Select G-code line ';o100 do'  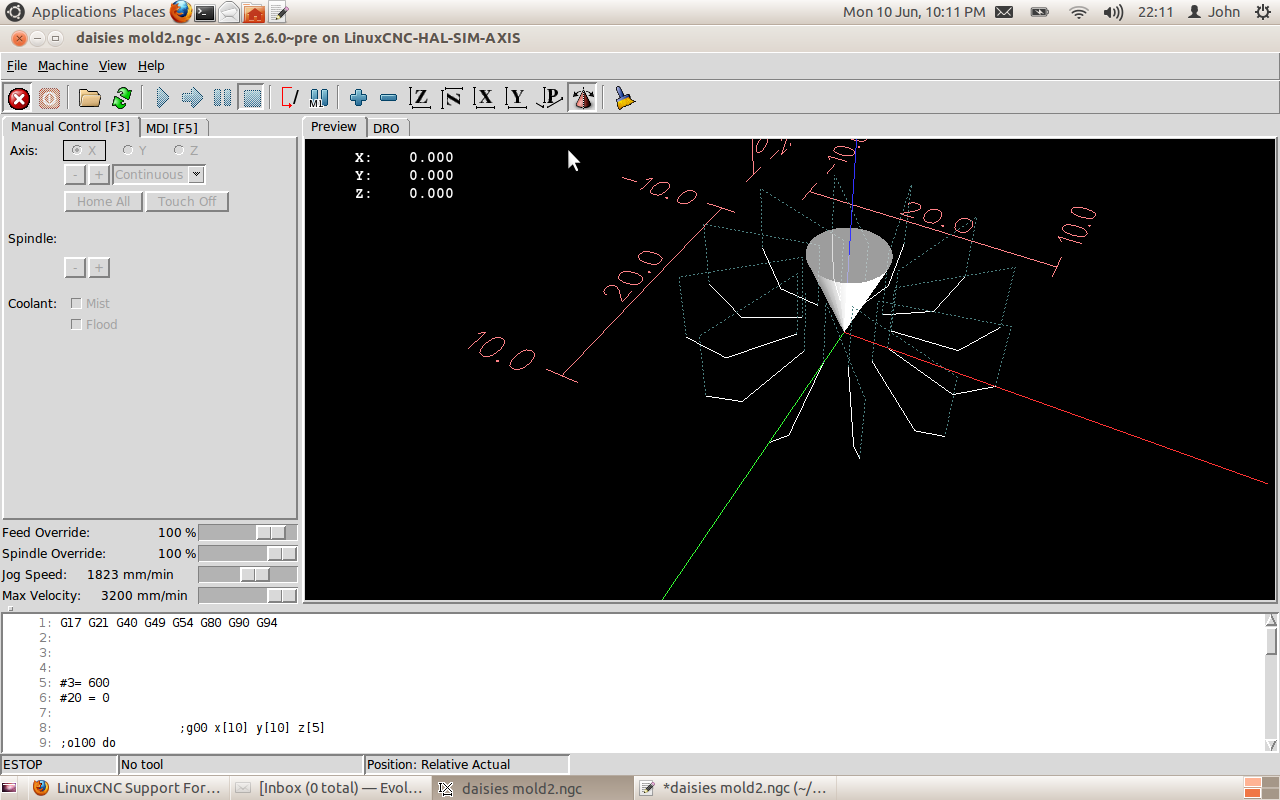pos(88,743)
